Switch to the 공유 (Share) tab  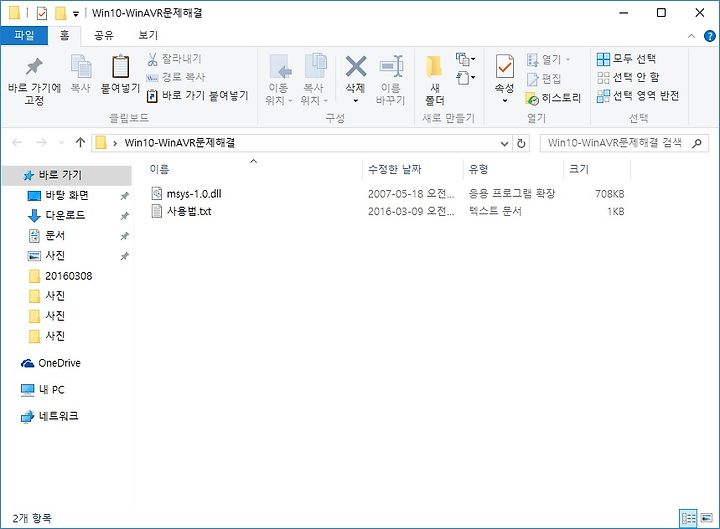104,35
